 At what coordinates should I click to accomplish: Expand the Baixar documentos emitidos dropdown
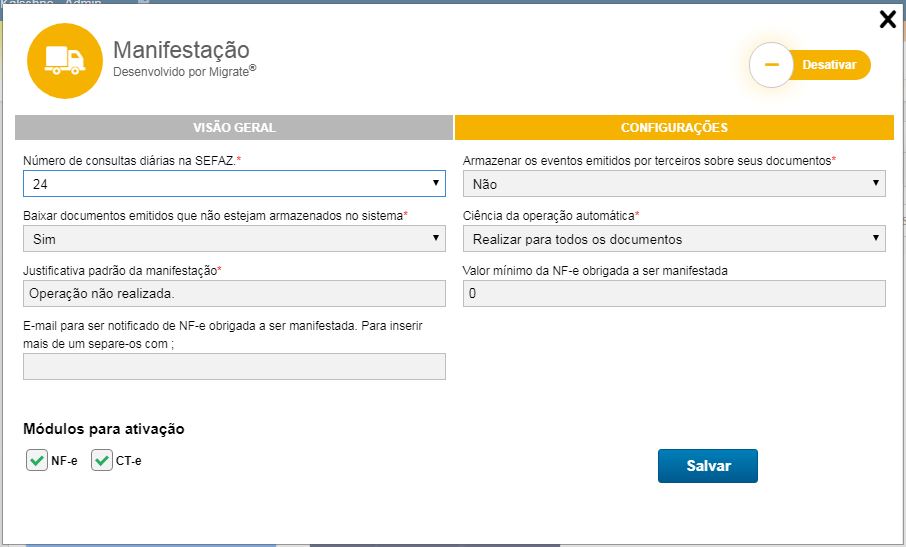(234, 239)
